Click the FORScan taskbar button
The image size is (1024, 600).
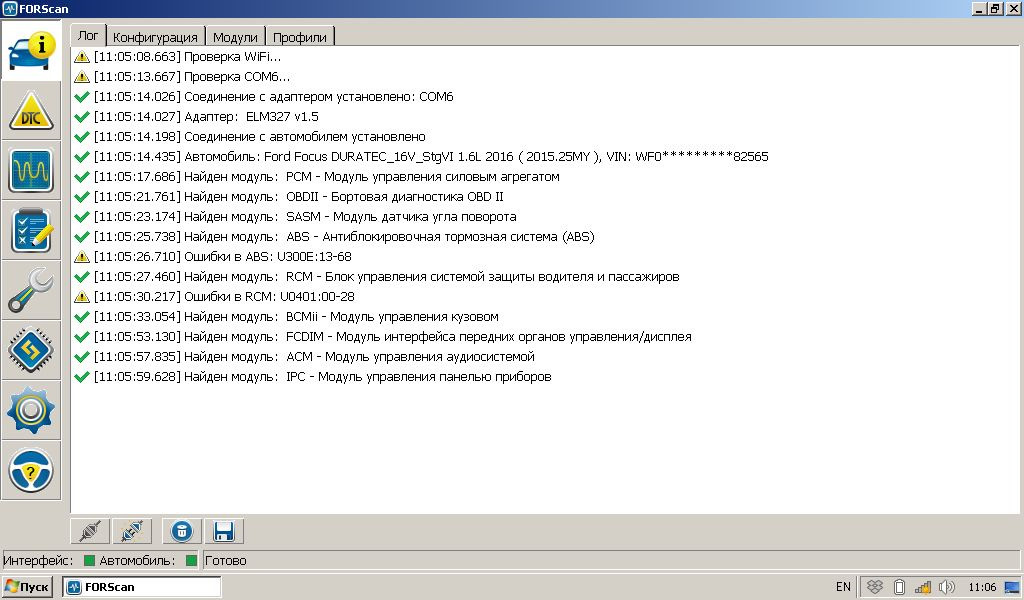point(142,587)
